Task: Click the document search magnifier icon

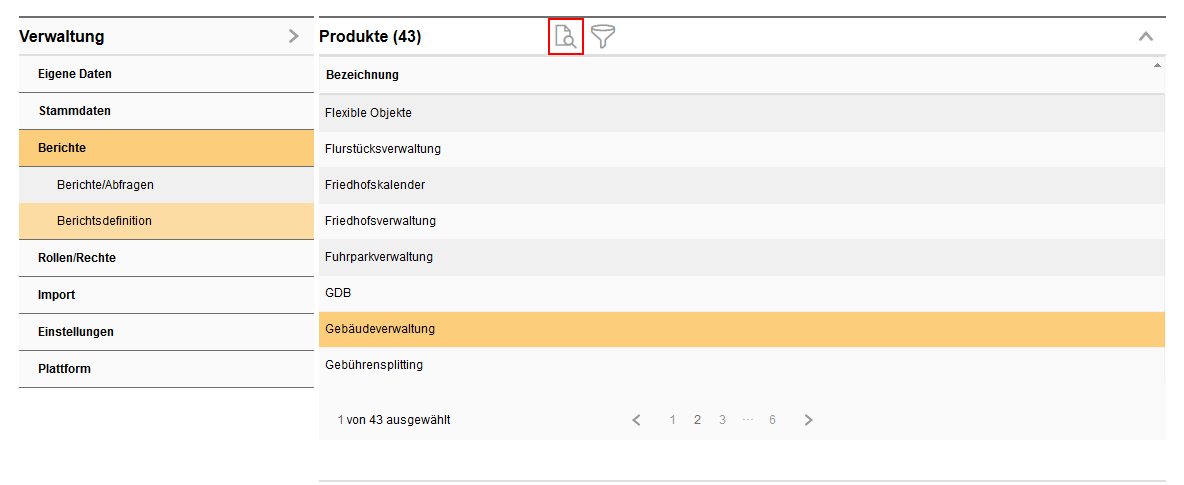Action: coord(566,38)
